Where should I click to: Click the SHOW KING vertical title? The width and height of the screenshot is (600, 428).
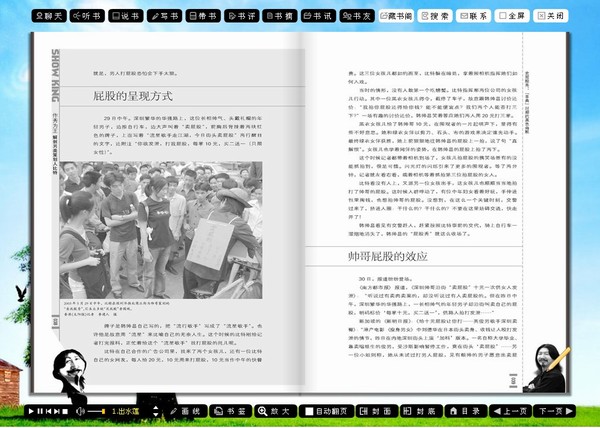(x=55, y=75)
